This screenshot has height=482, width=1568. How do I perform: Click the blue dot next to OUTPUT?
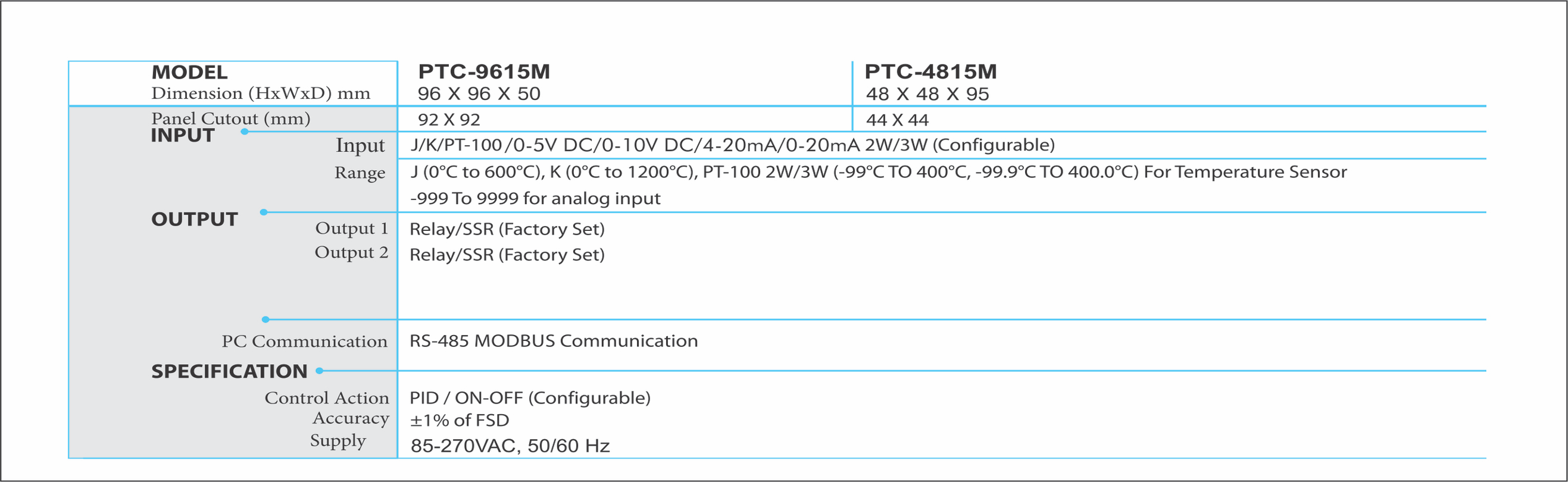[264, 212]
